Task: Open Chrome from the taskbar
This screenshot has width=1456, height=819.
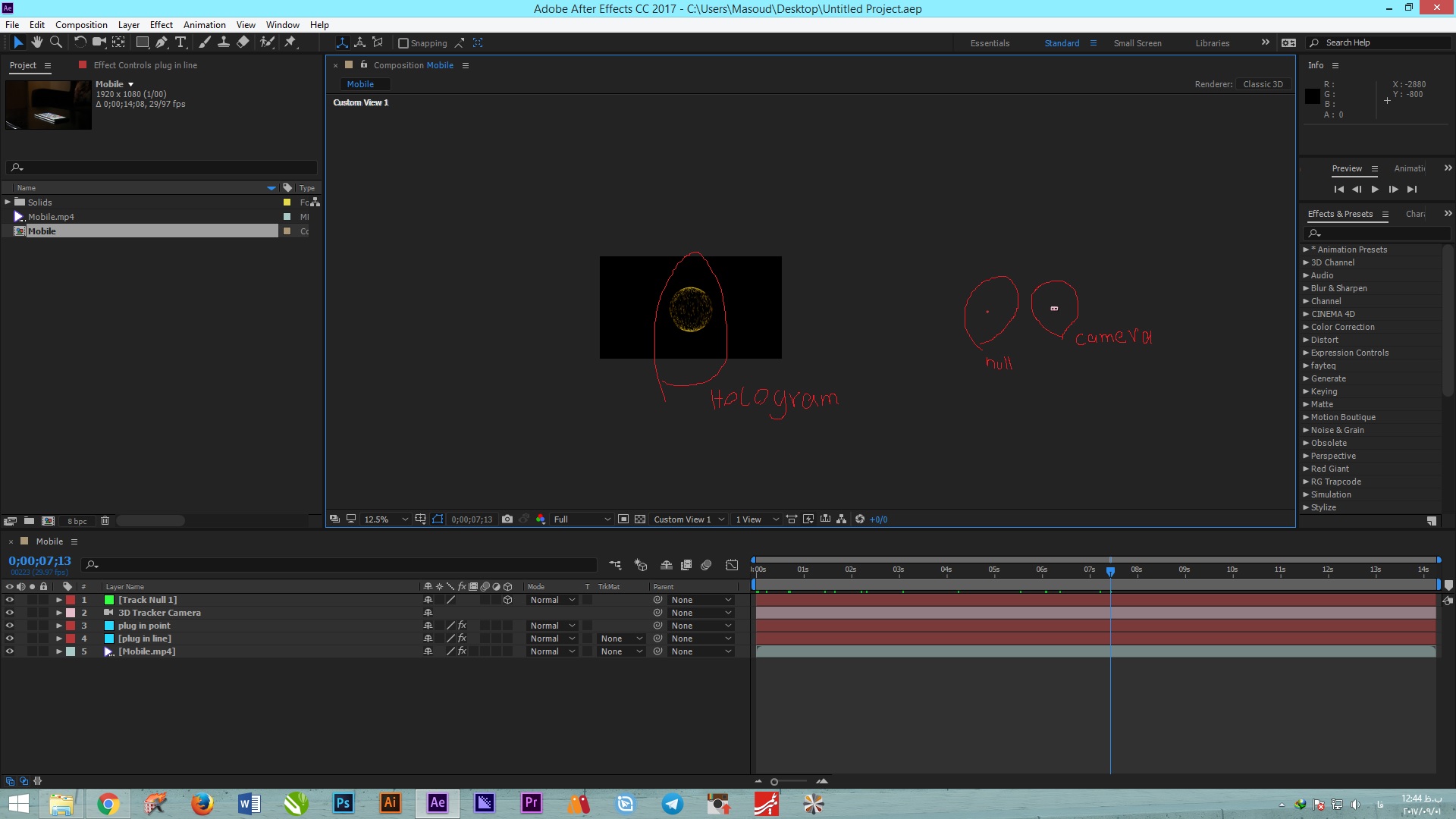Action: (108, 804)
